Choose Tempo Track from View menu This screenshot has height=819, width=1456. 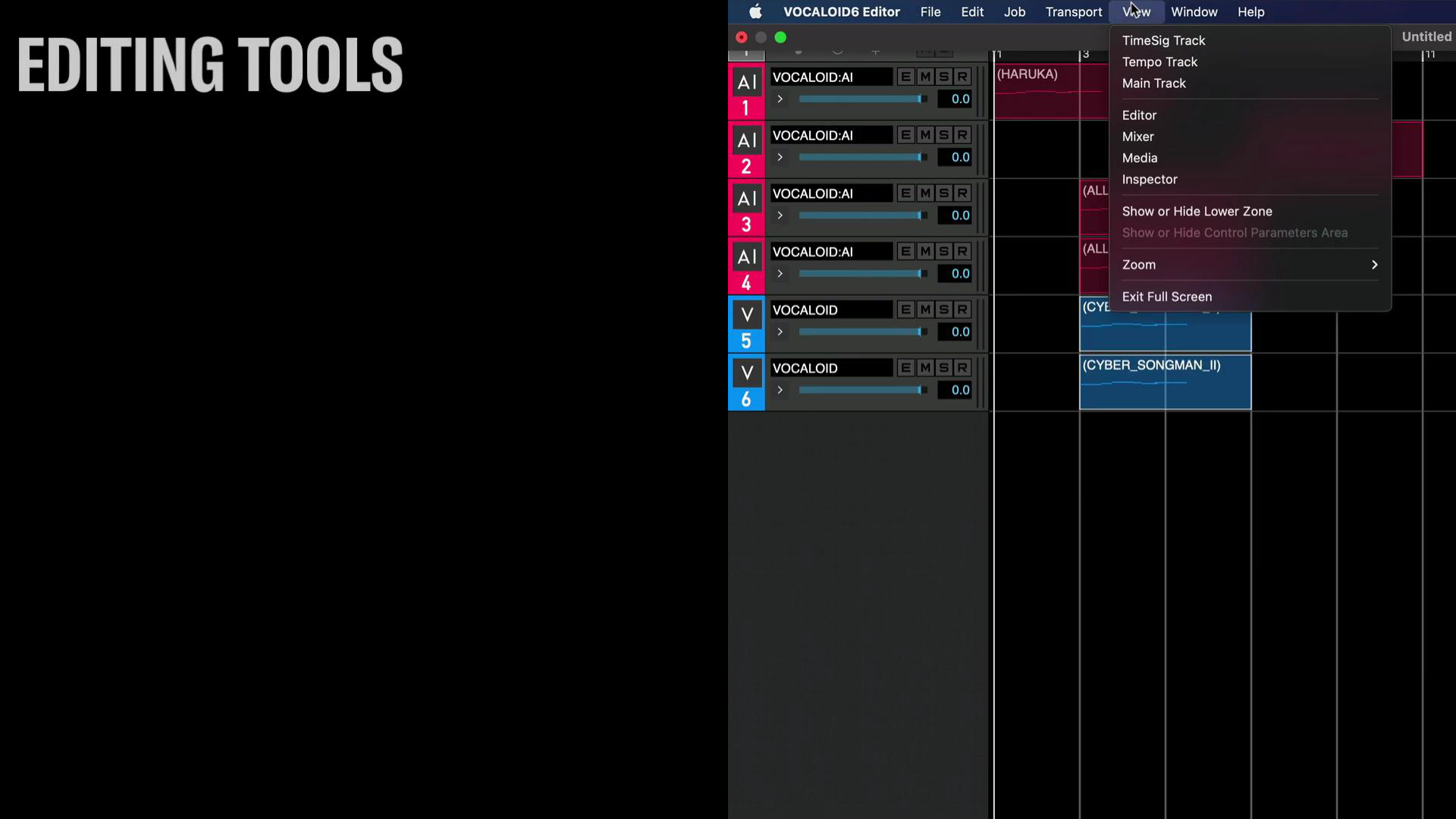tap(1250, 61)
